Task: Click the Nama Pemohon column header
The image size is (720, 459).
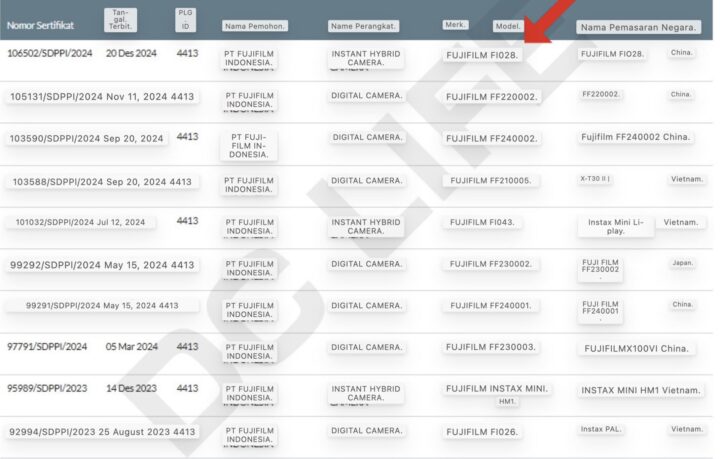Action: coord(255,26)
